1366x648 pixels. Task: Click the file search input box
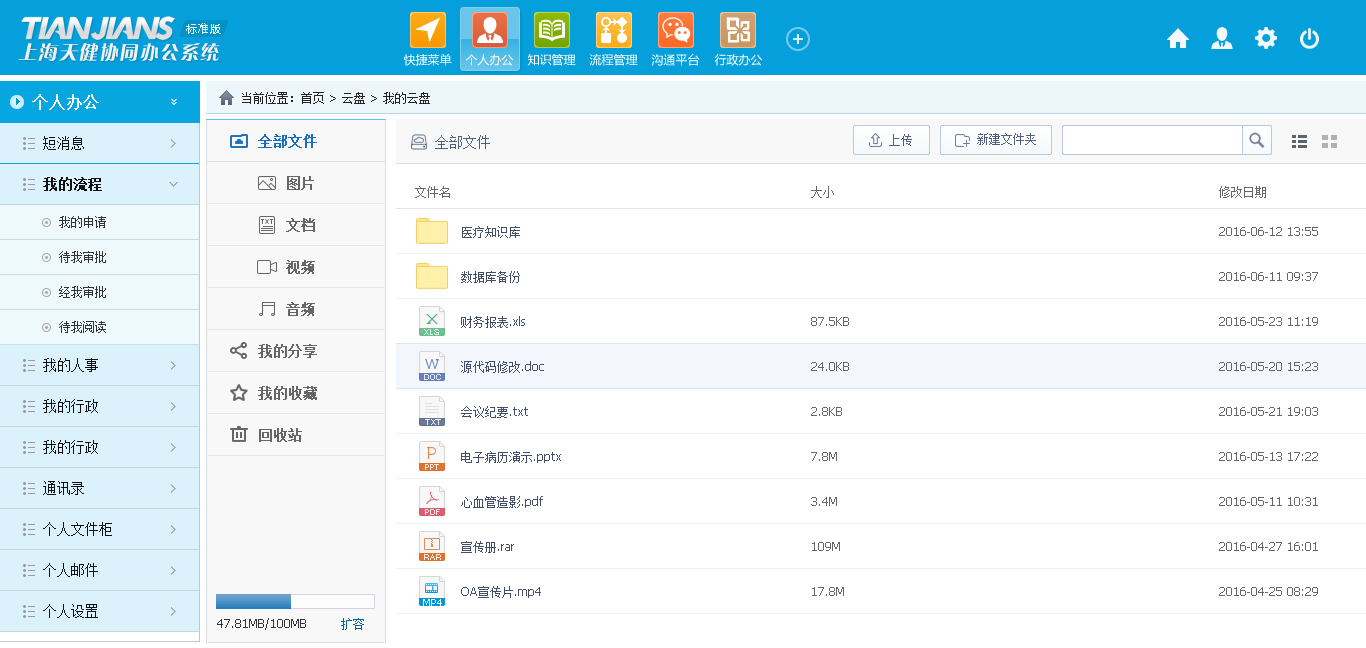click(1152, 140)
